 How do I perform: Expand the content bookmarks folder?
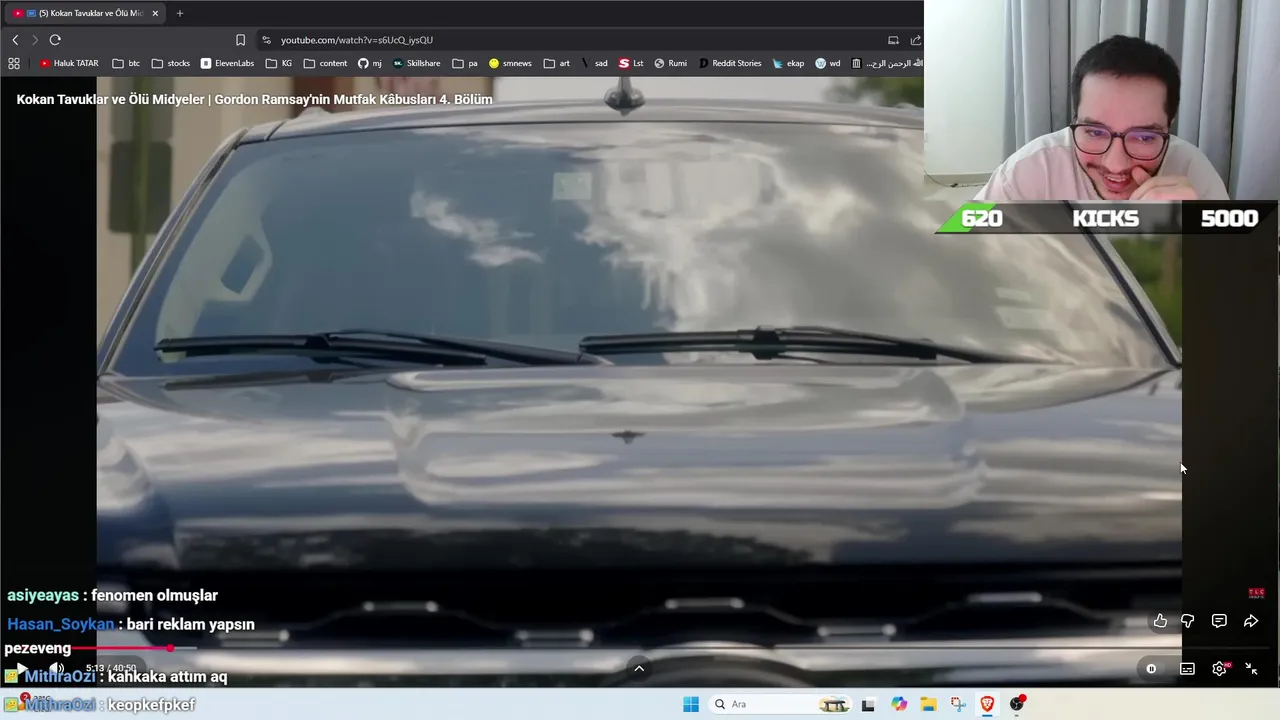[x=326, y=63]
